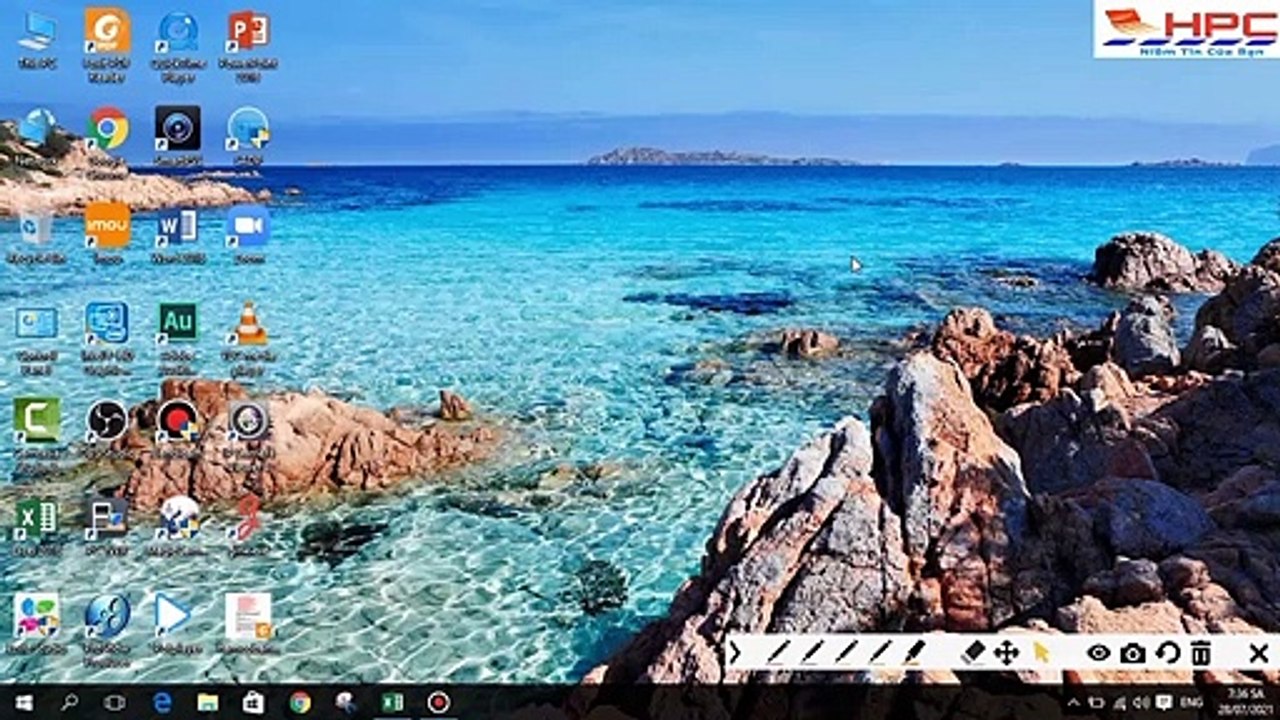1280x720 pixels.
Task: Open the notification action center
Action: pyautogui.click(x=1162, y=703)
